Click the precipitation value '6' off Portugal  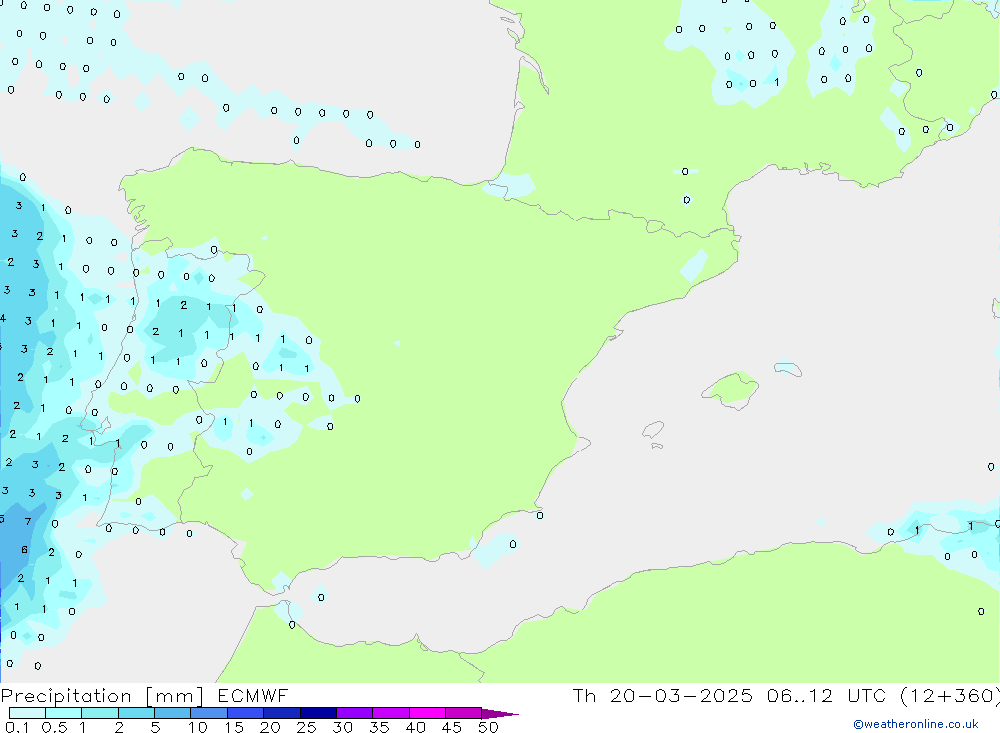click(24, 549)
